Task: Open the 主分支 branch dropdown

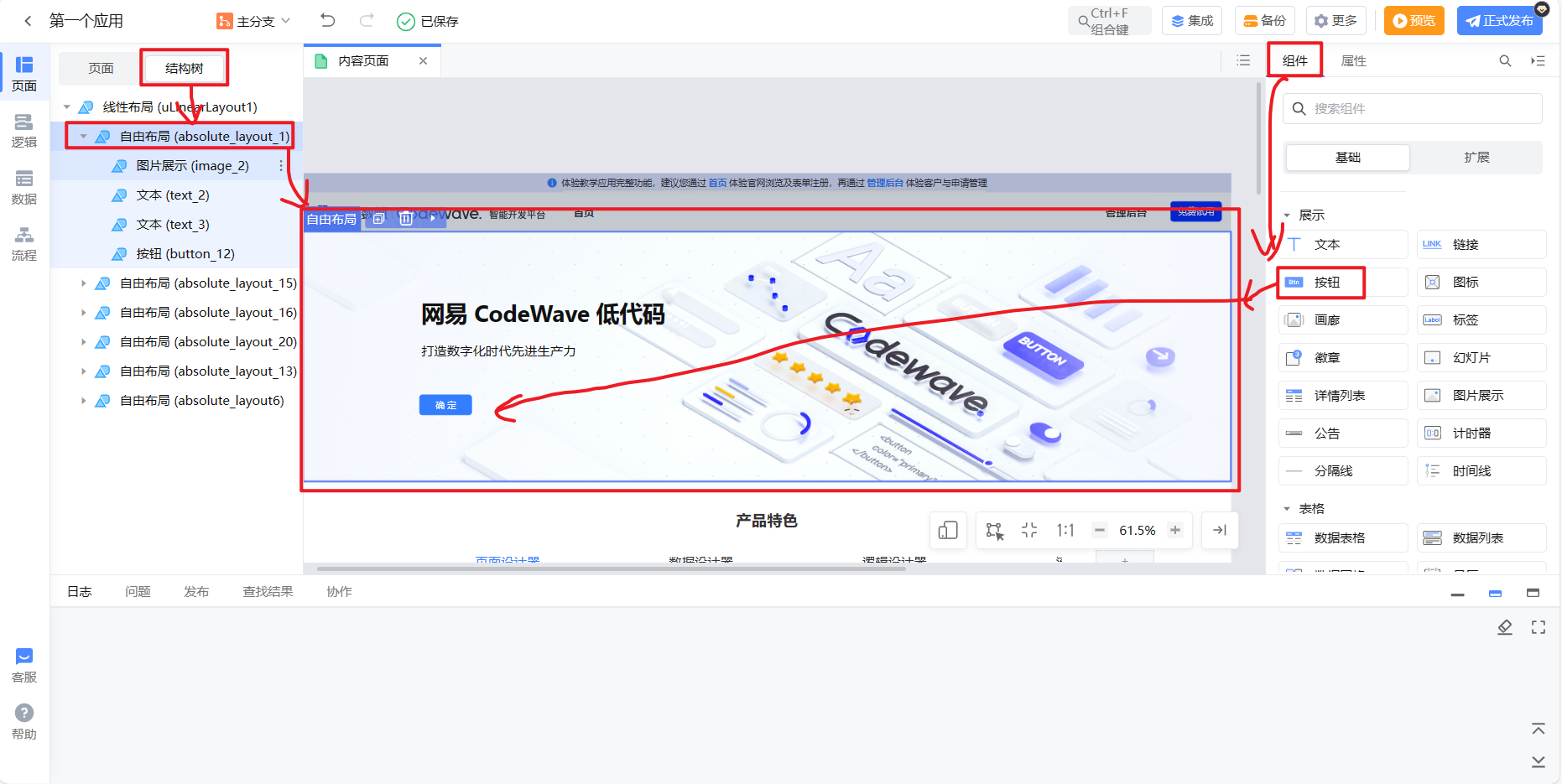Action: click(253, 21)
